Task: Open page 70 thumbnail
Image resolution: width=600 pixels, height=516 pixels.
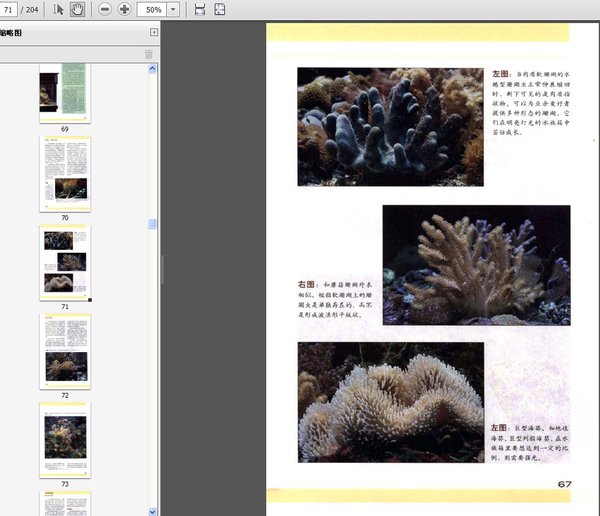Action: (x=64, y=173)
